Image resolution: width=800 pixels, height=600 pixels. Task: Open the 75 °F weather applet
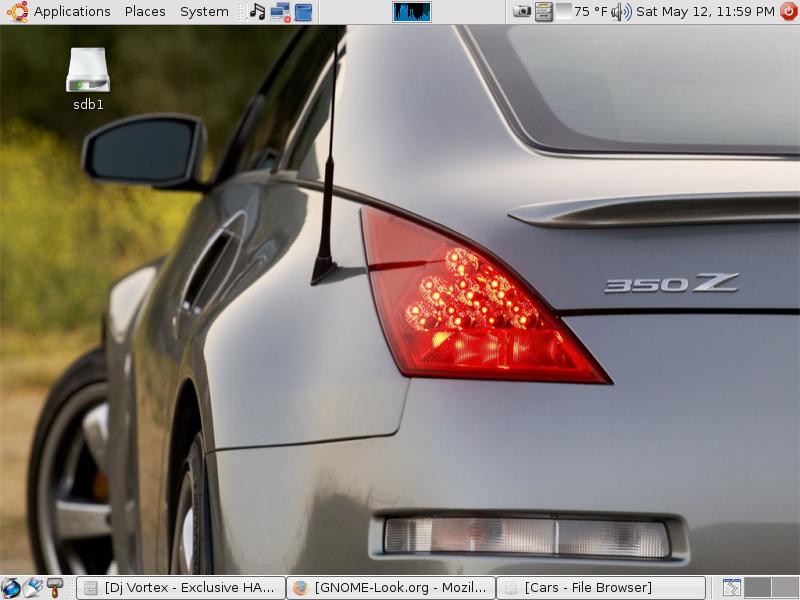coord(582,11)
